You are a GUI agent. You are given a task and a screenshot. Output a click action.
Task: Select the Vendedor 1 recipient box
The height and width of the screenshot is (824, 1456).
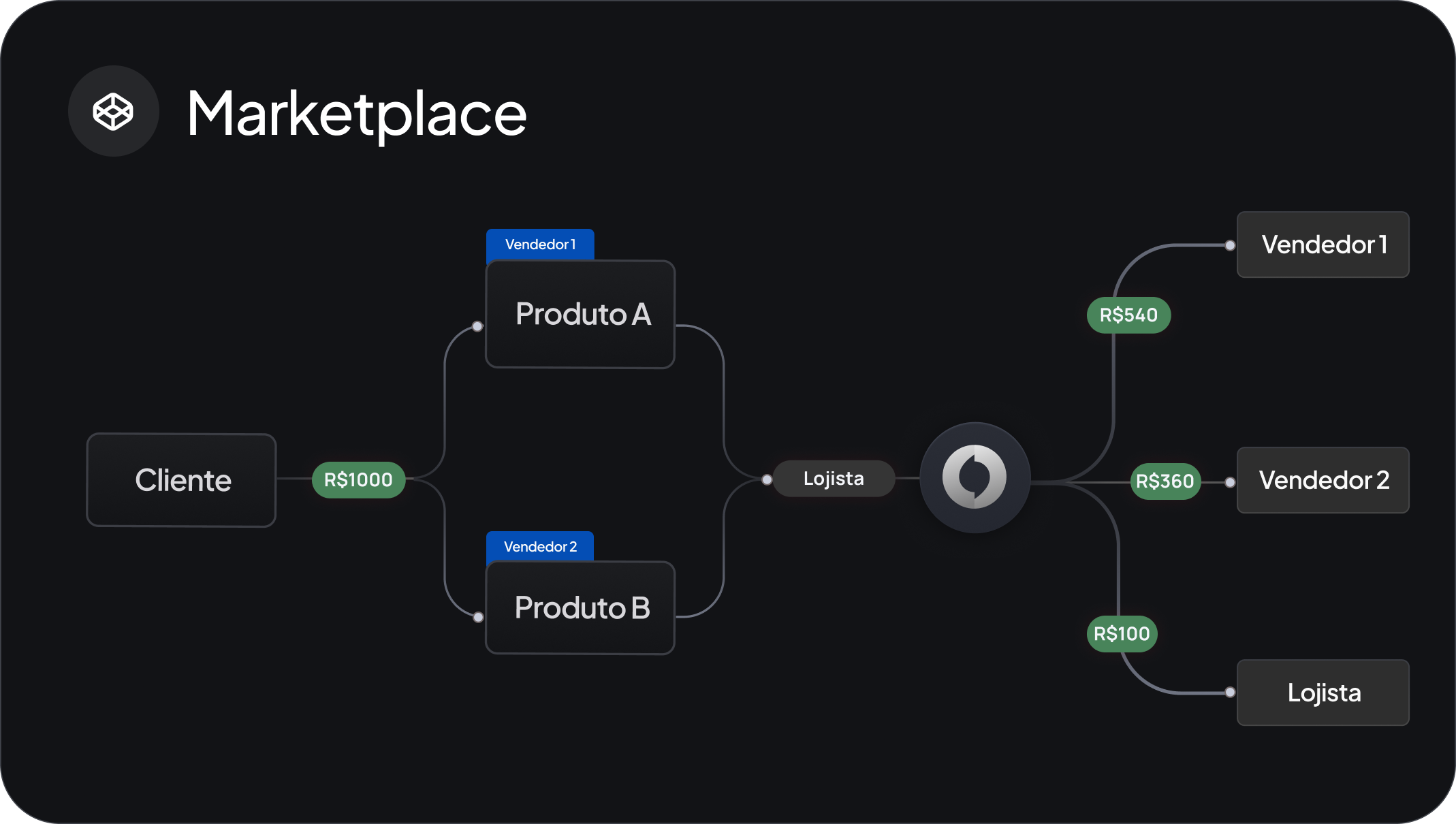[1323, 244]
